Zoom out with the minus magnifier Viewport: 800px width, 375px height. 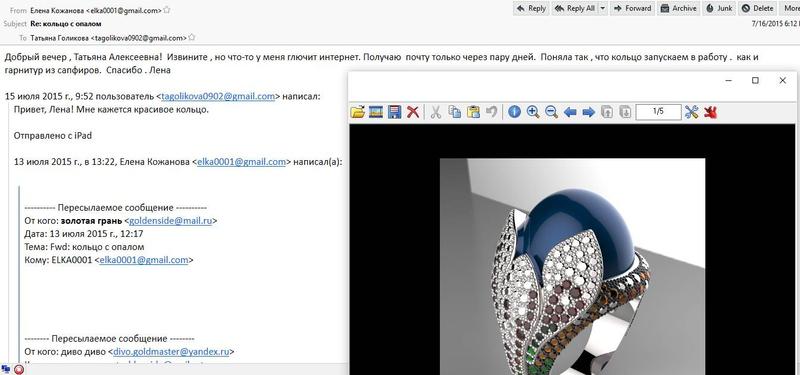[552, 112]
